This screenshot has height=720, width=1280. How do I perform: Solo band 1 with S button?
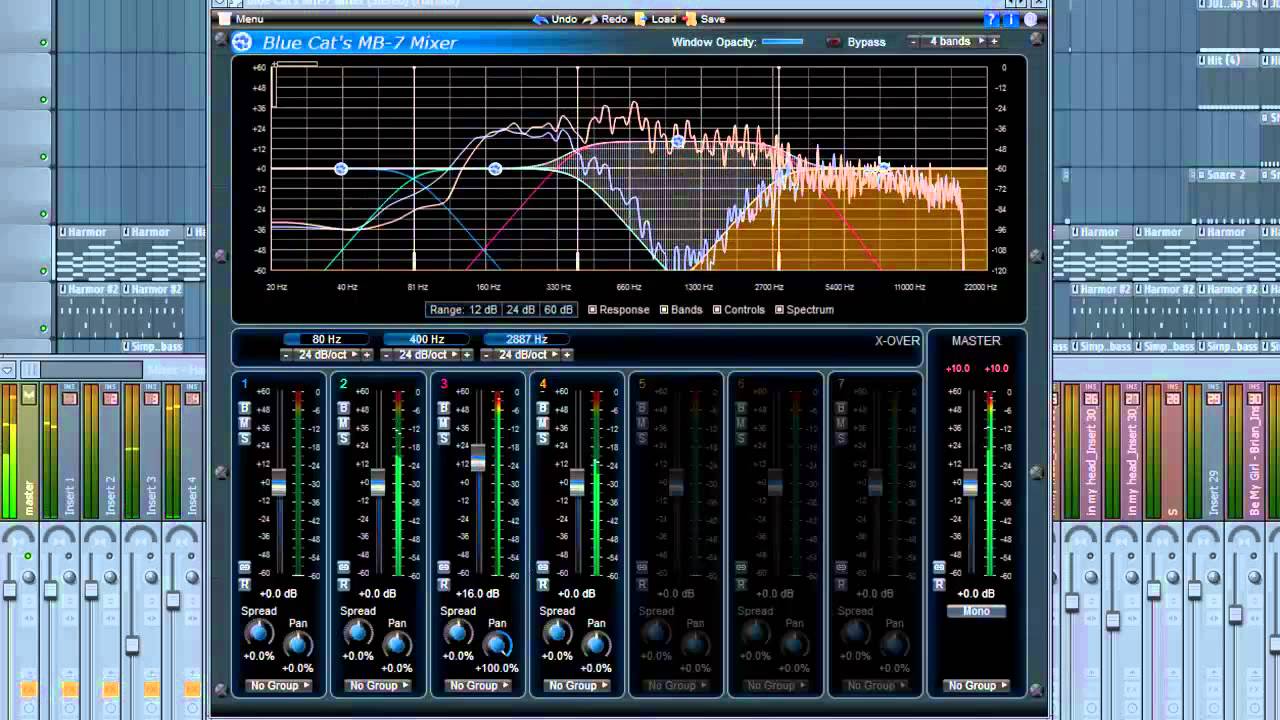click(x=245, y=438)
